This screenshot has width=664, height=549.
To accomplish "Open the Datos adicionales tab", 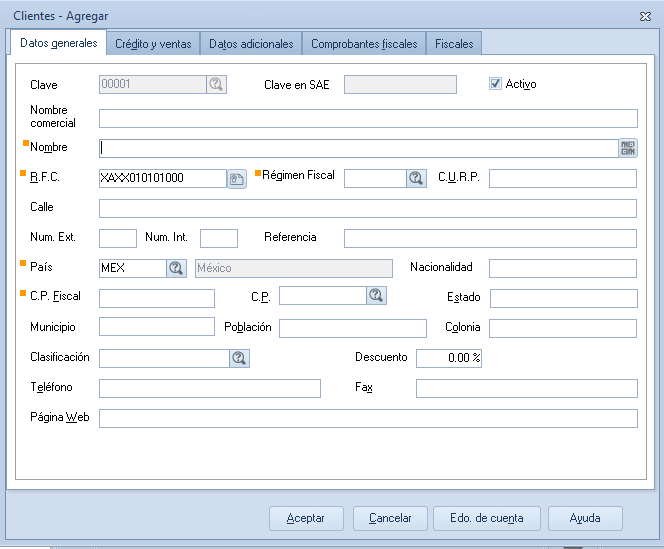I will point(251,44).
